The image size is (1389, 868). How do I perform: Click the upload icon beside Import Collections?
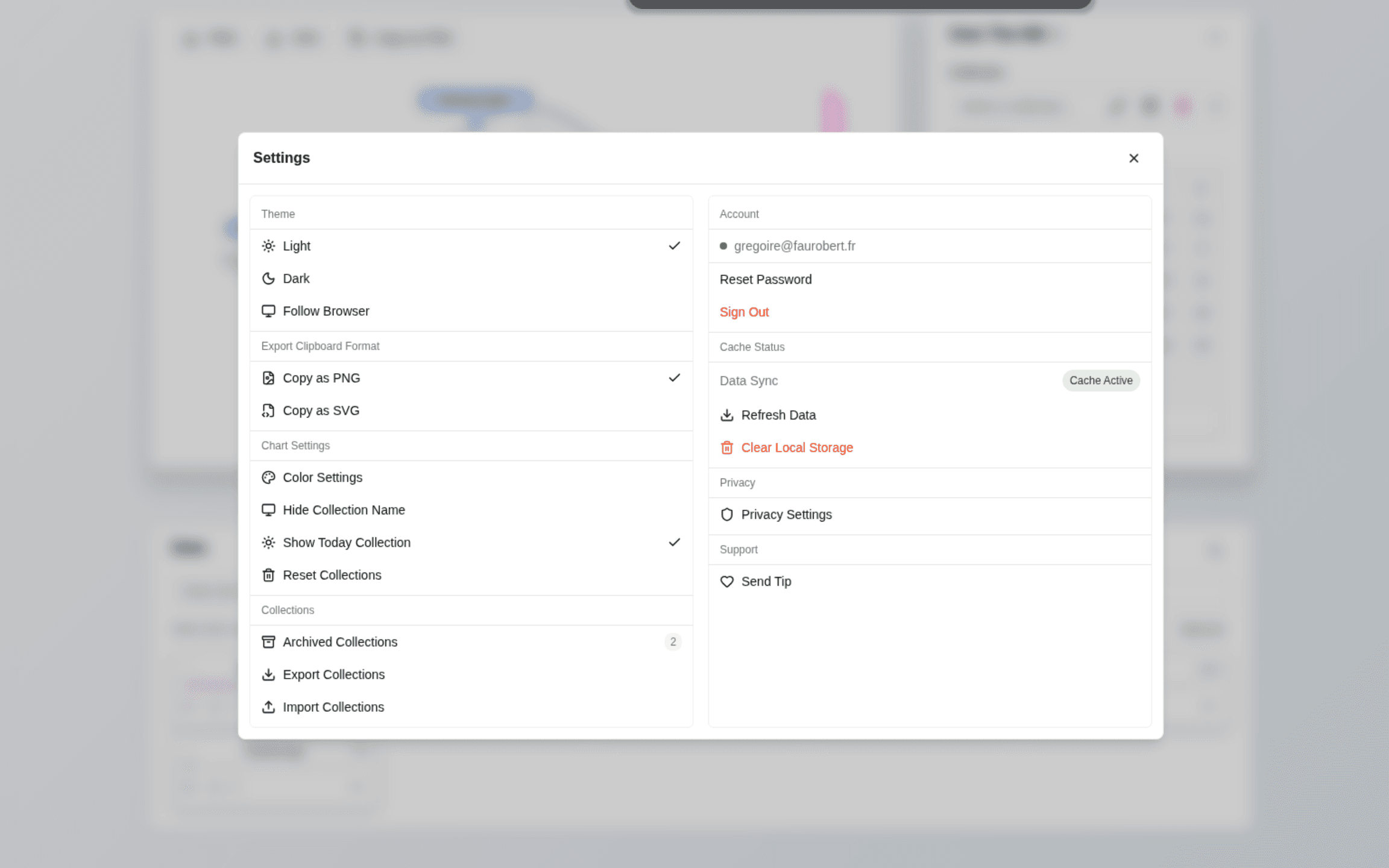click(x=268, y=707)
